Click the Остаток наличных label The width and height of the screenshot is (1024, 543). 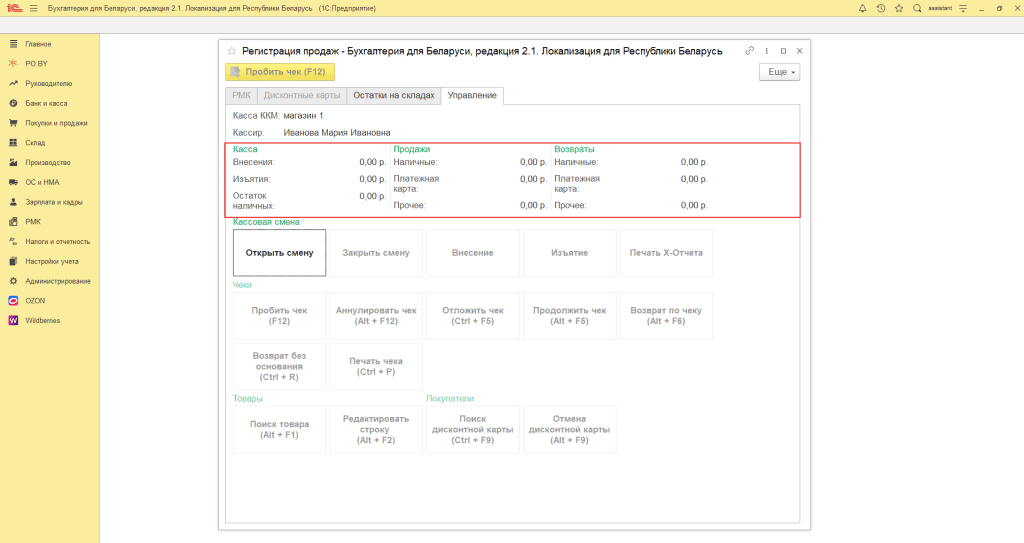(253, 201)
